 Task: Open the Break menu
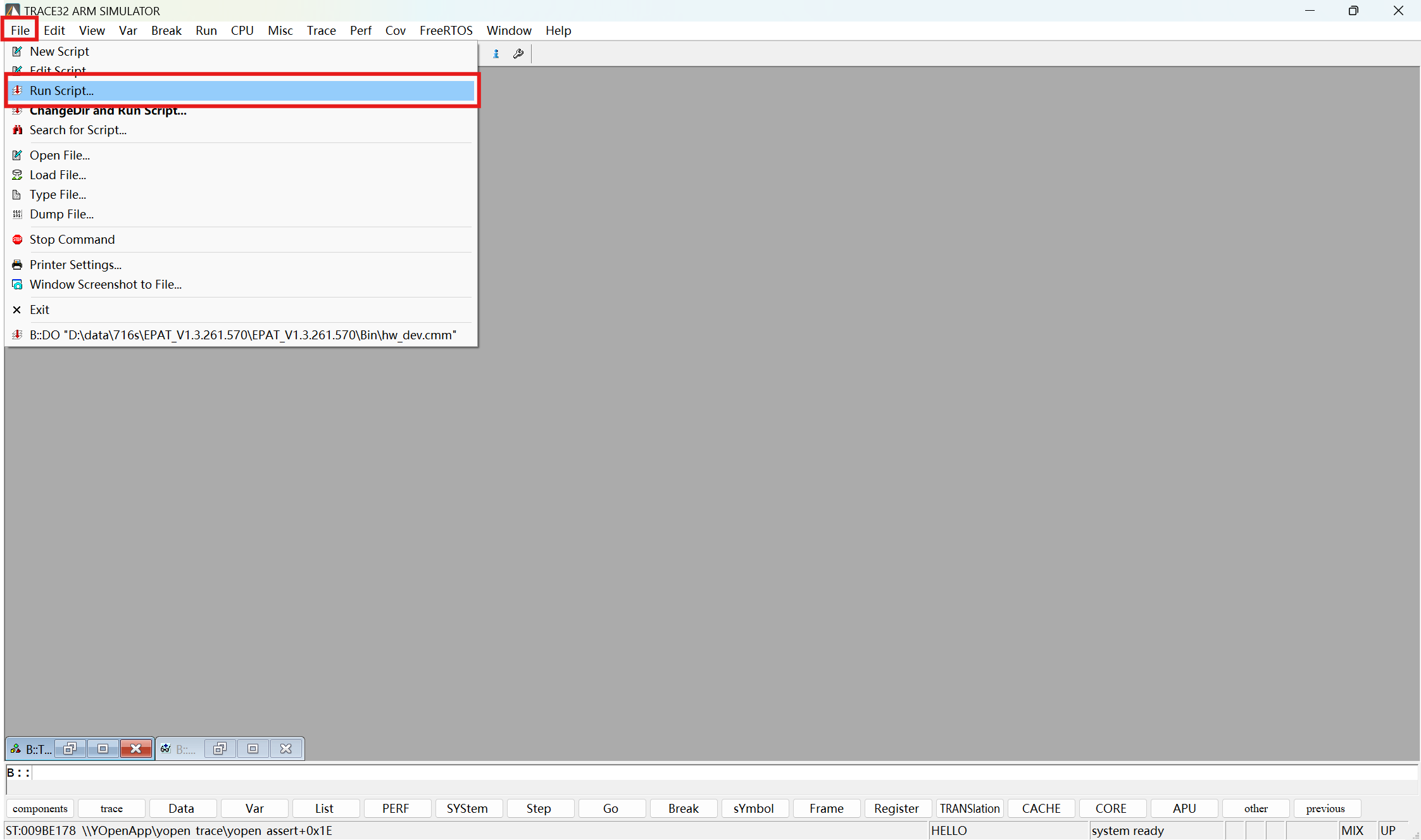[x=166, y=30]
